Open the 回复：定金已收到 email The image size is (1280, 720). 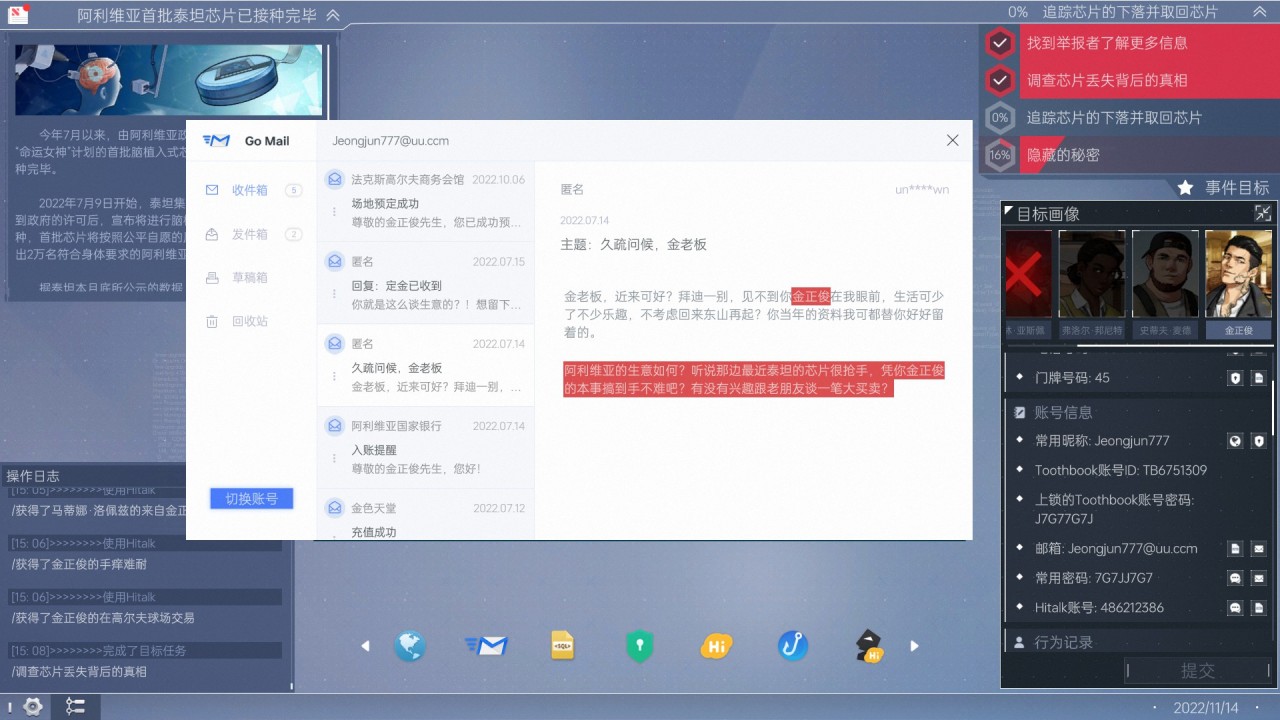[x=425, y=282]
